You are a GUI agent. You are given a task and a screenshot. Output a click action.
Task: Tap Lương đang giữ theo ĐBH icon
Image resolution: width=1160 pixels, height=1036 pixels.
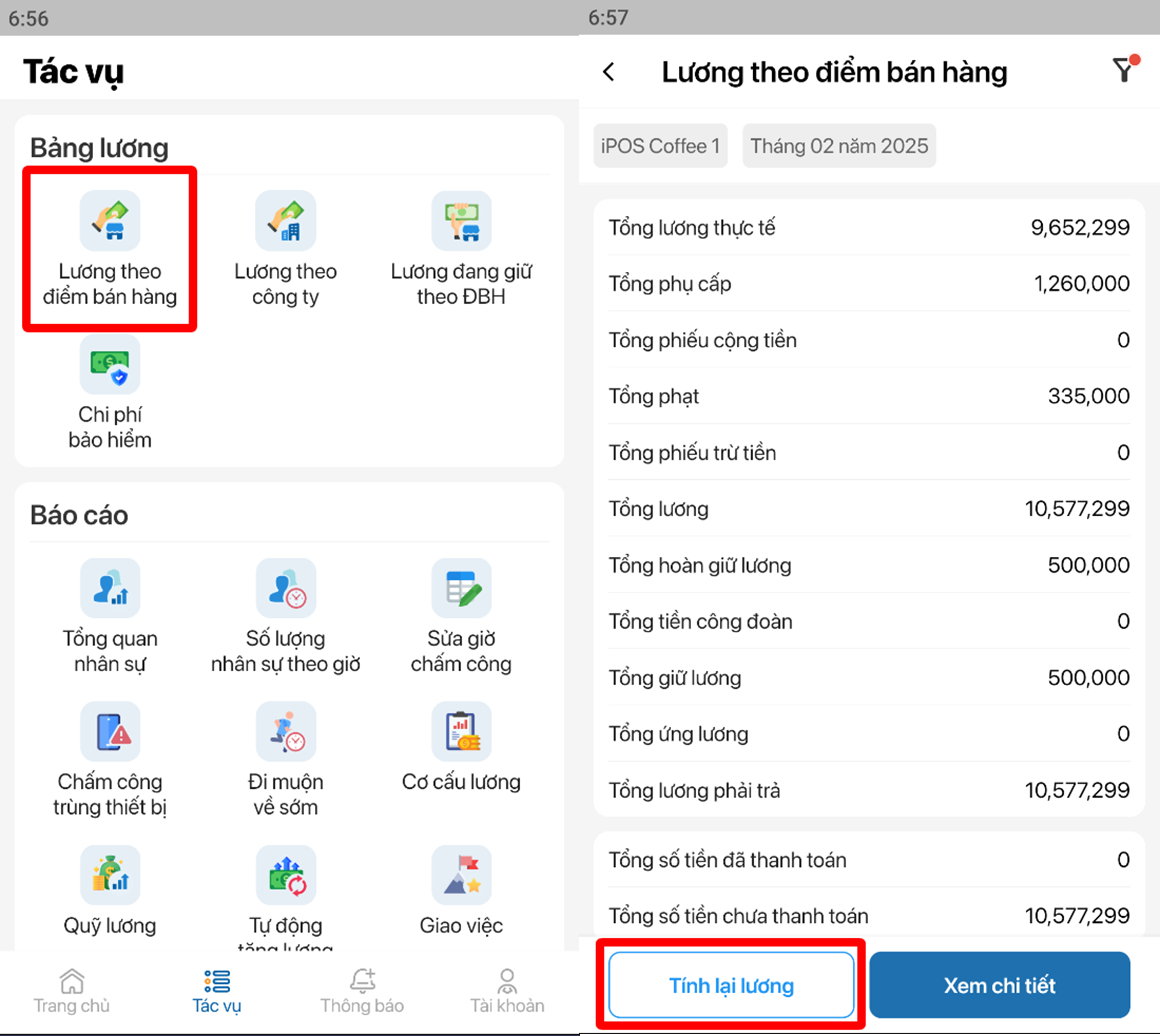461,221
